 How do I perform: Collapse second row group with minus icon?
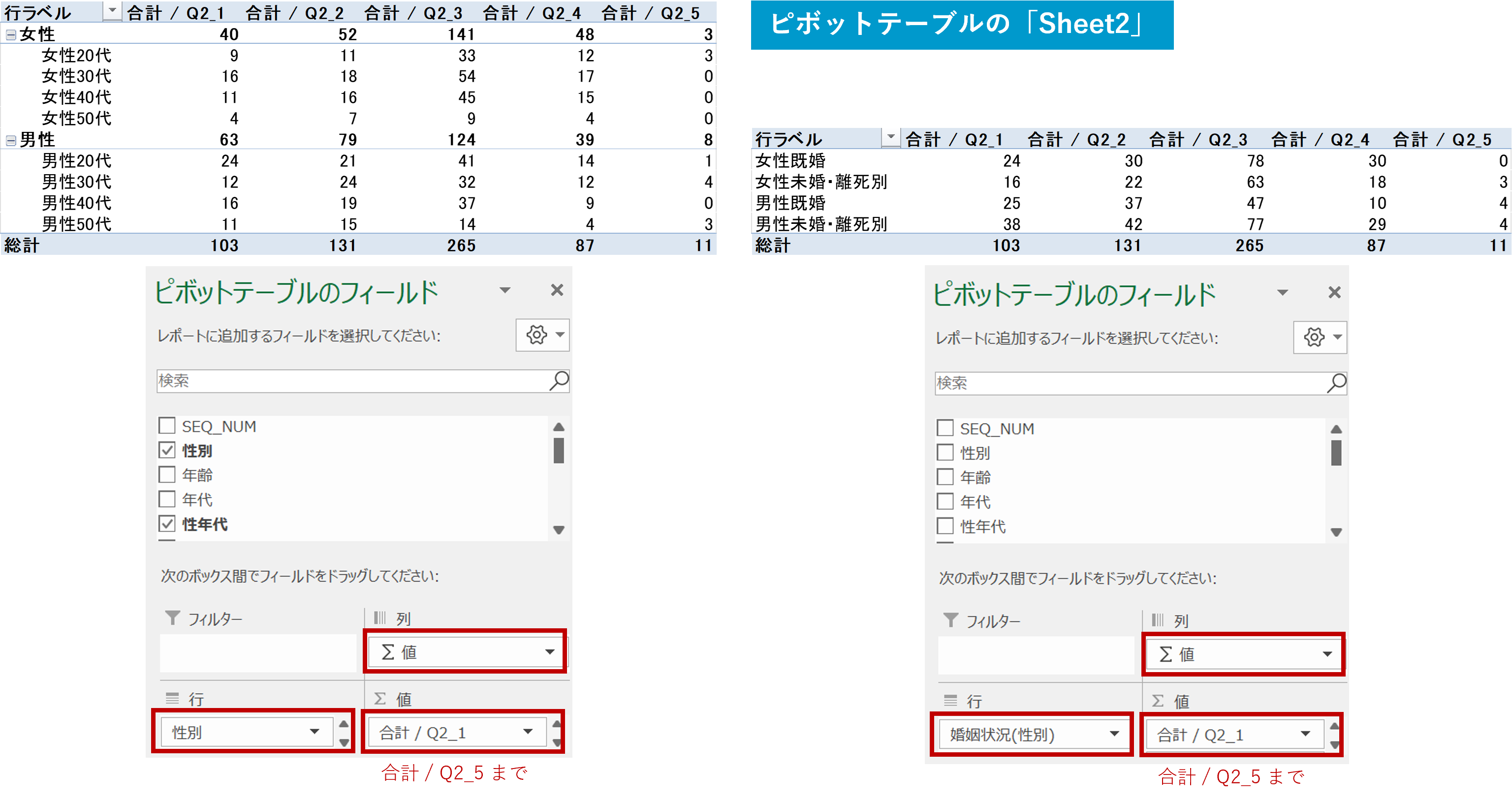coord(10,140)
